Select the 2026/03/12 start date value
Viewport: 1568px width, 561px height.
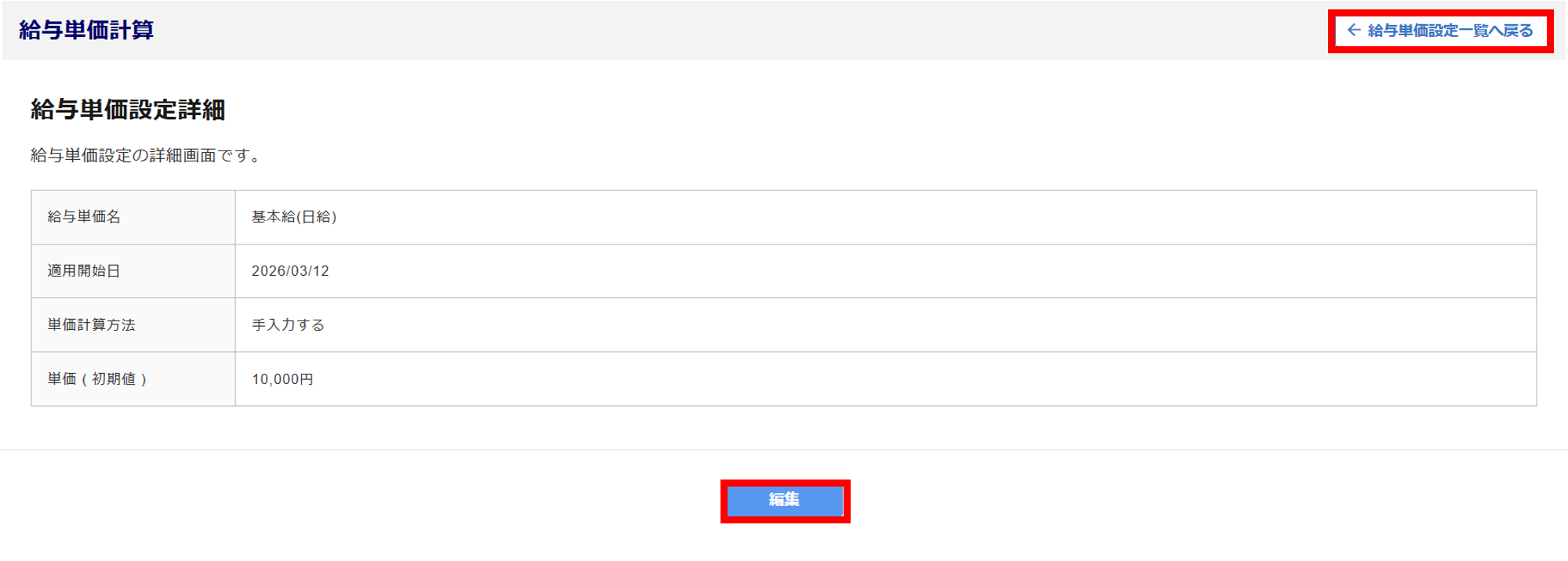(x=290, y=271)
